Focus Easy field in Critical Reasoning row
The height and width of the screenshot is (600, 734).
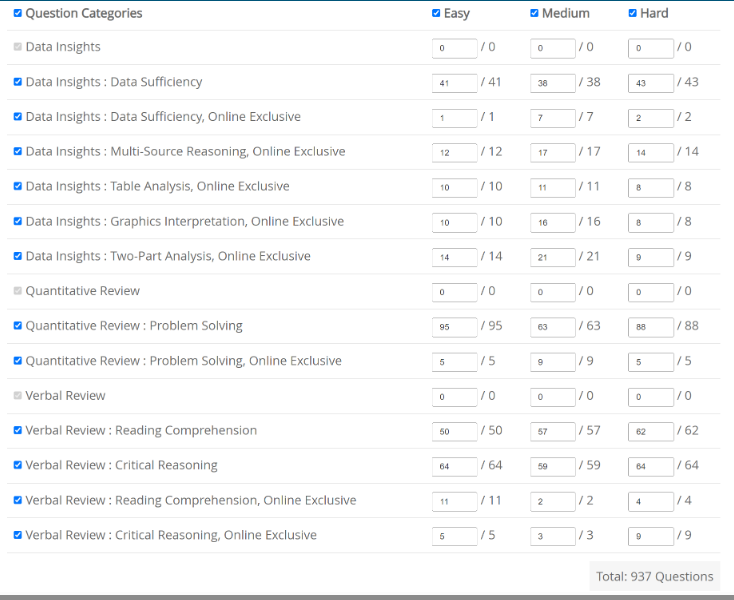point(455,466)
